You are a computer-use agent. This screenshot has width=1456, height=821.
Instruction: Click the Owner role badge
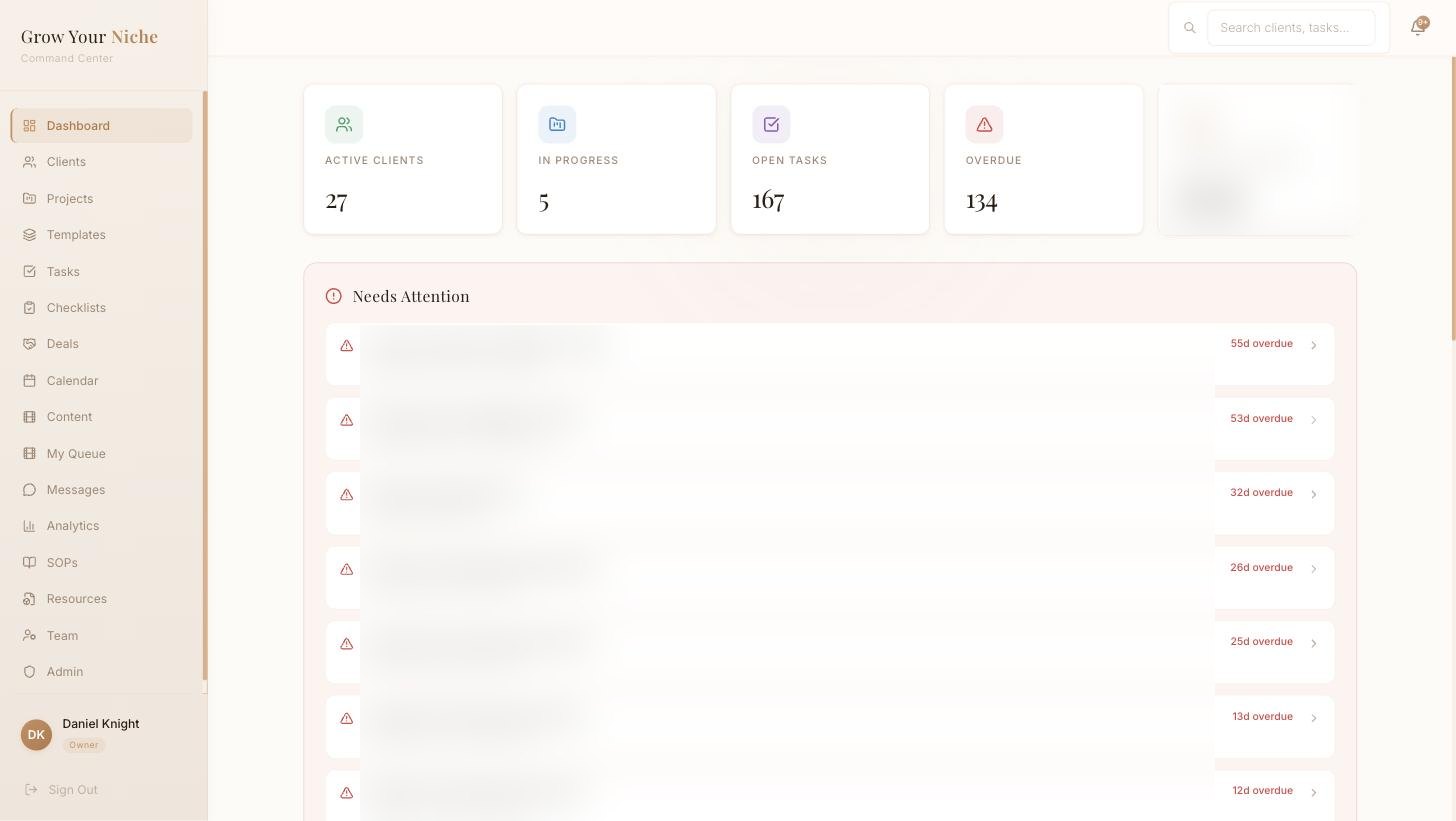point(84,745)
